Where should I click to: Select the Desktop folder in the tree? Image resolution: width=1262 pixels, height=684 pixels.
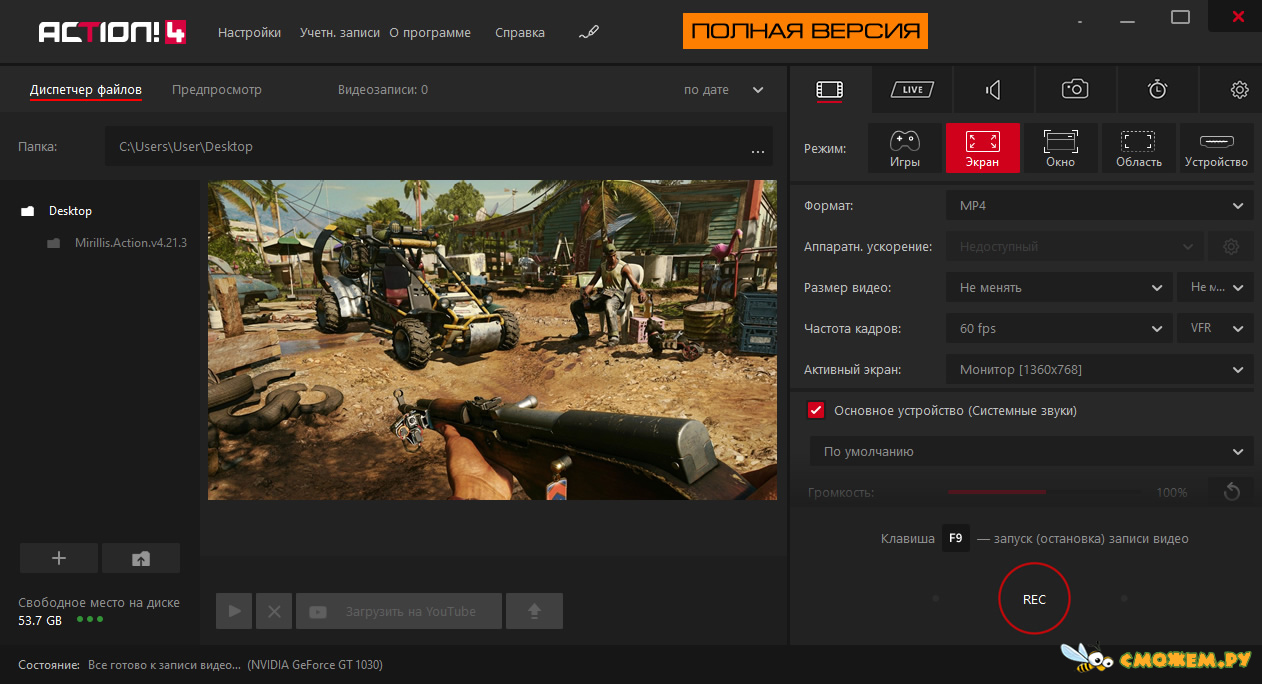70,211
